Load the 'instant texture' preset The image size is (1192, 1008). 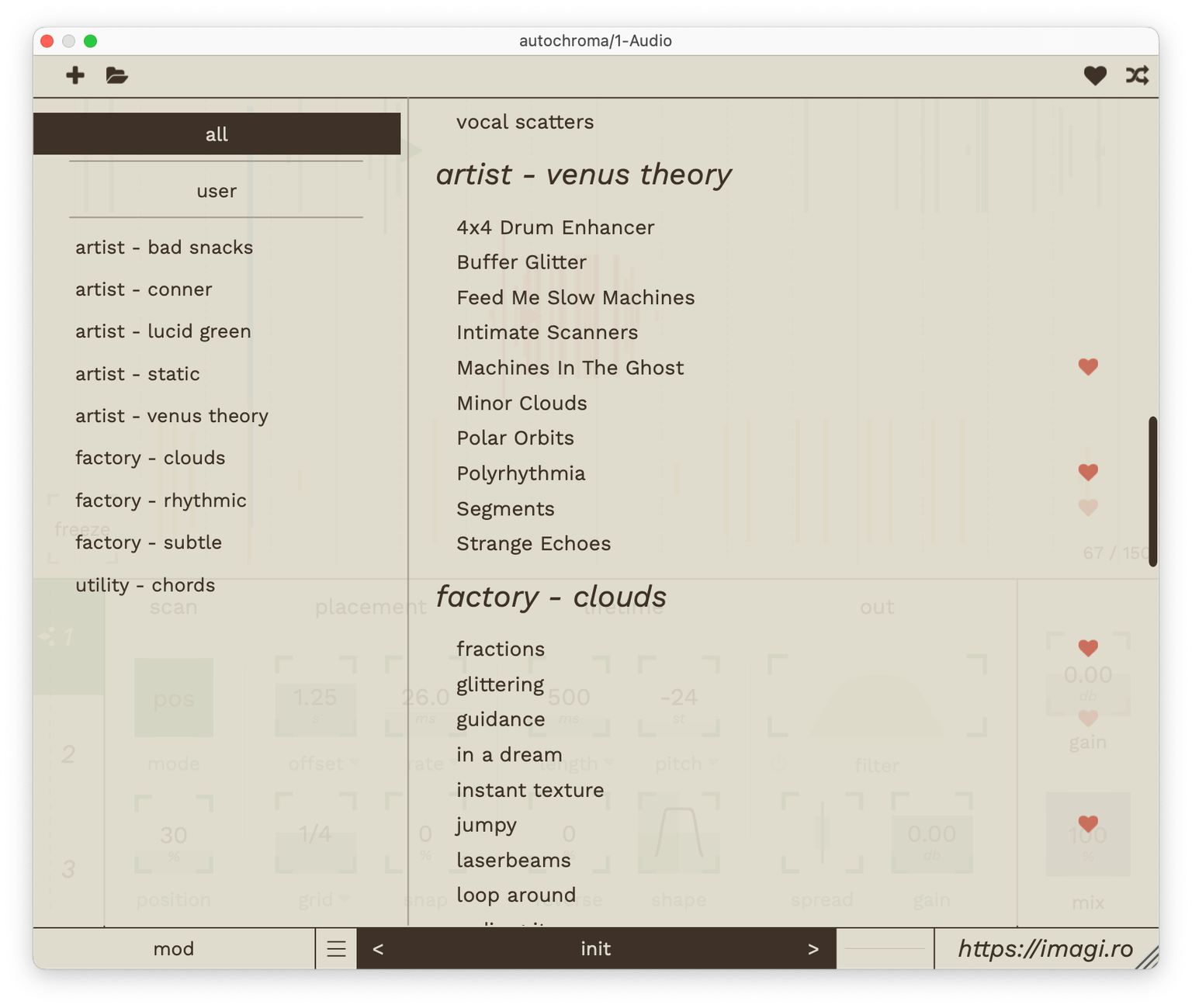pos(530,790)
